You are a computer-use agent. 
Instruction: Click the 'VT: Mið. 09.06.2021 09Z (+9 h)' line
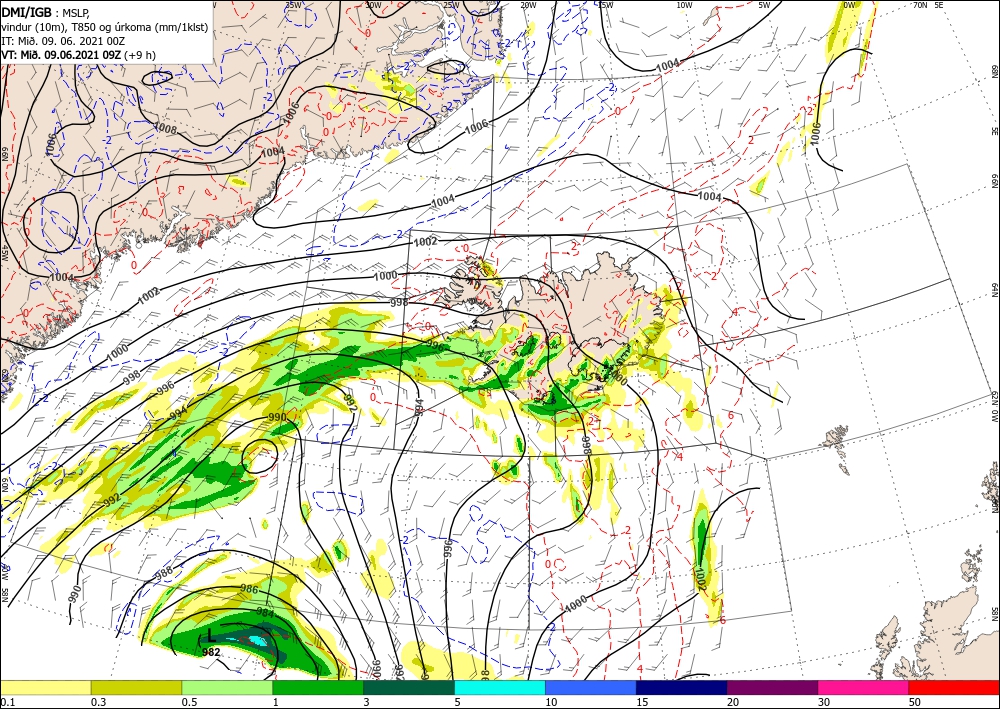point(78,55)
